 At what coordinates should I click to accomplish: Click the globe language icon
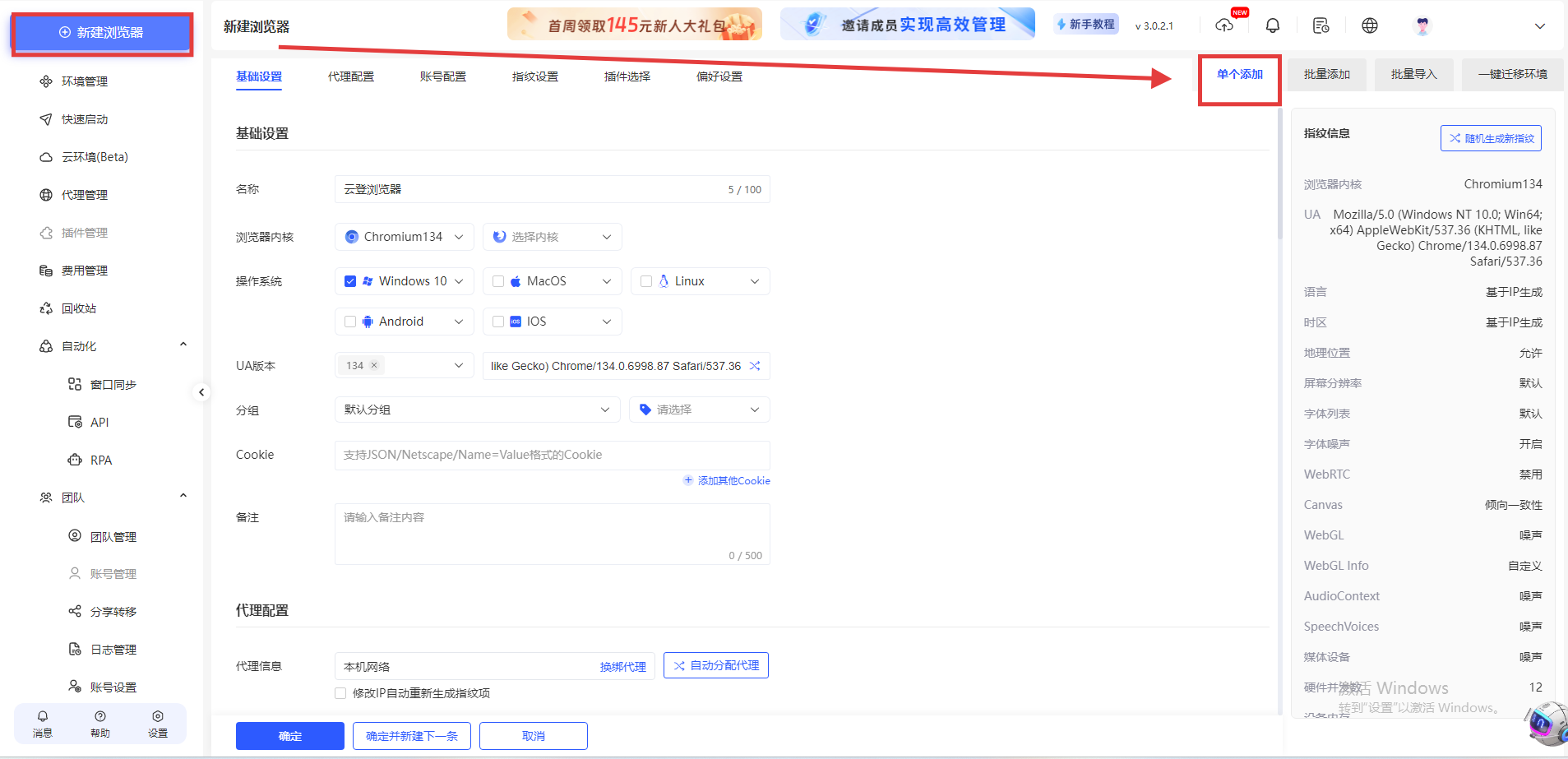point(1369,25)
